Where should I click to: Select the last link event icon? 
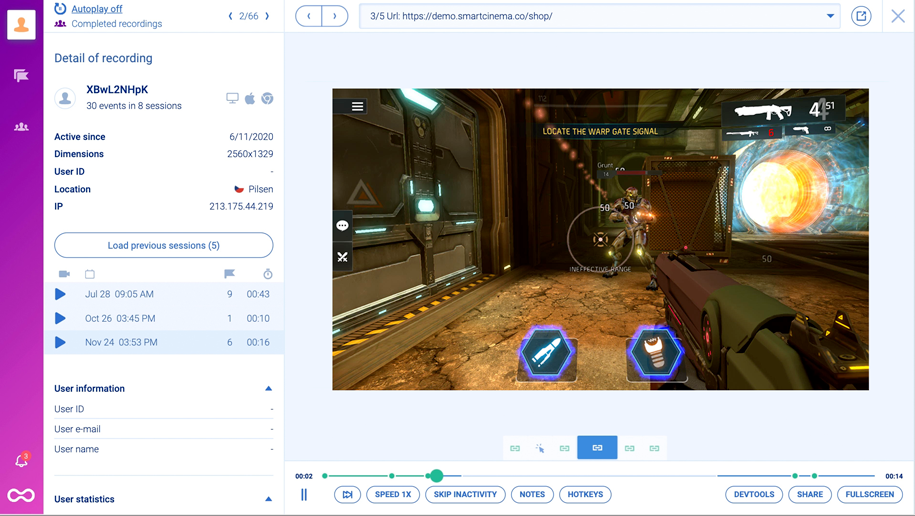click(654, 448)
